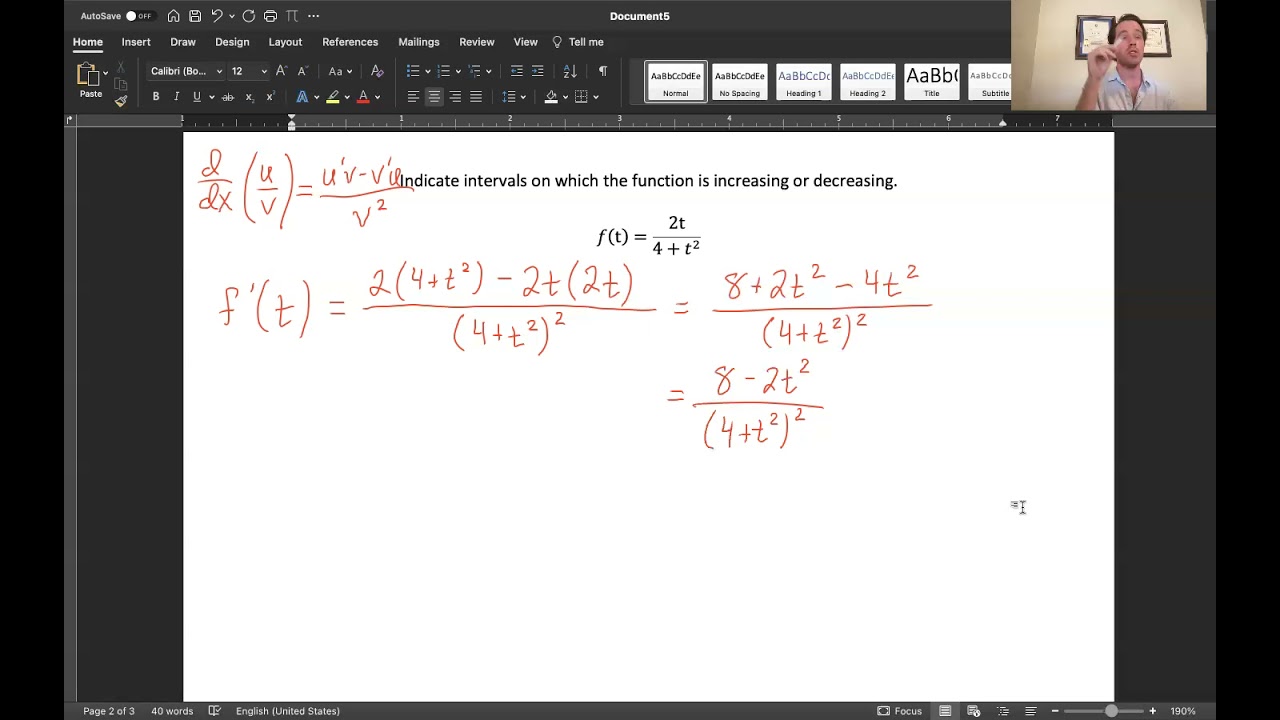
Task: Undo the last action
Action: click(216, 16)
